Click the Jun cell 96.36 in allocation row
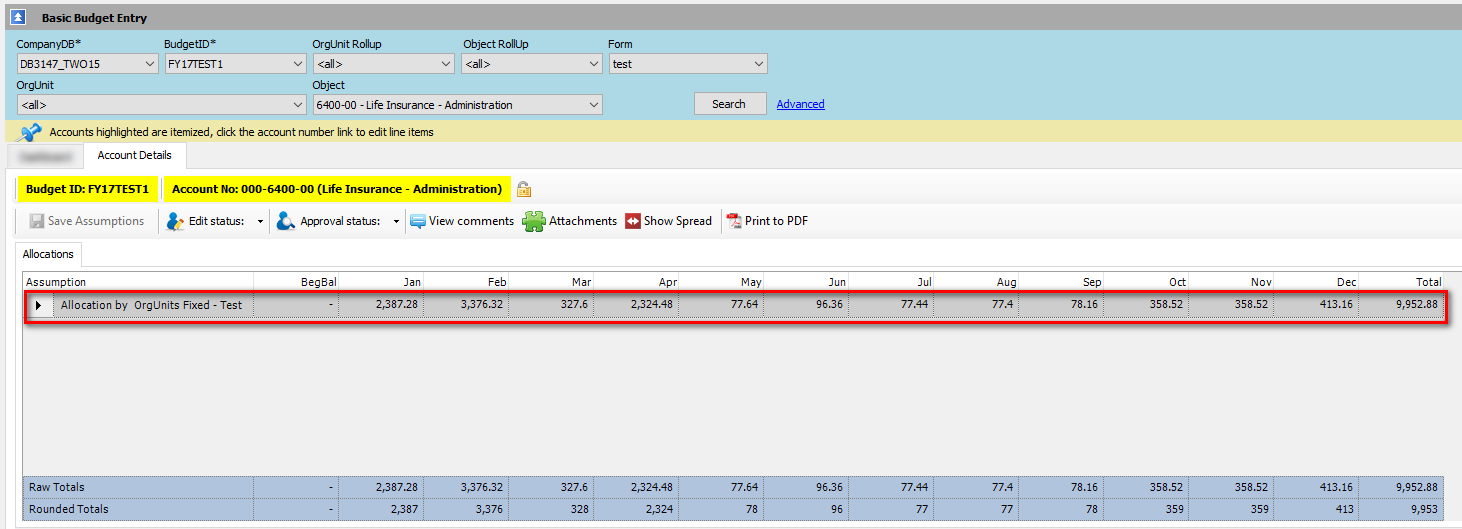This screenshot has height=529, width=1462. pos(806,305)
